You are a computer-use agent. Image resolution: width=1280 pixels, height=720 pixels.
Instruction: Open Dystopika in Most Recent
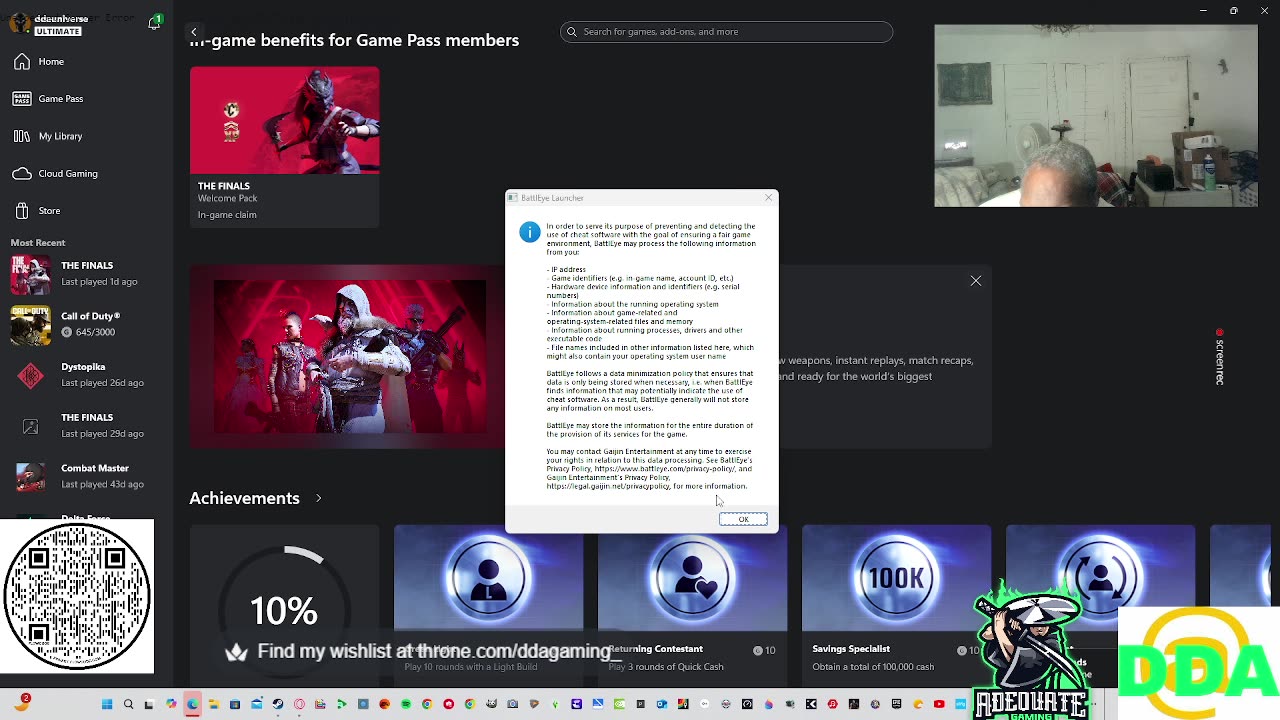87,375
